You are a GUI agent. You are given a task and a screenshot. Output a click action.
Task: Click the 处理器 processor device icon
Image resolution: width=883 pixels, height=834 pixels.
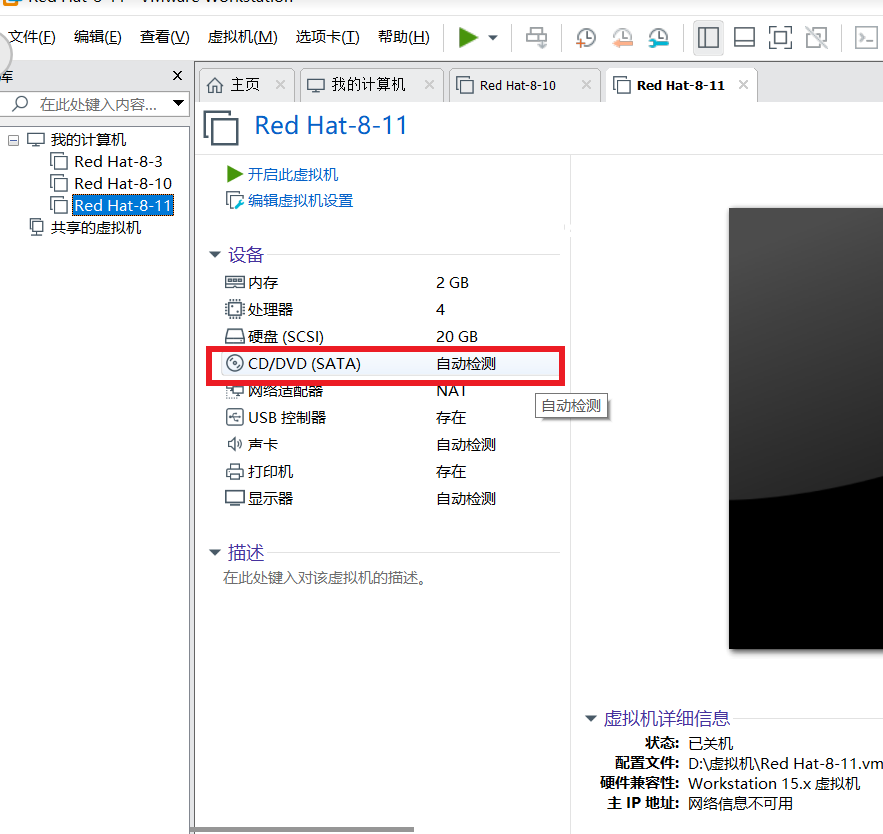(x=234, y=309)
